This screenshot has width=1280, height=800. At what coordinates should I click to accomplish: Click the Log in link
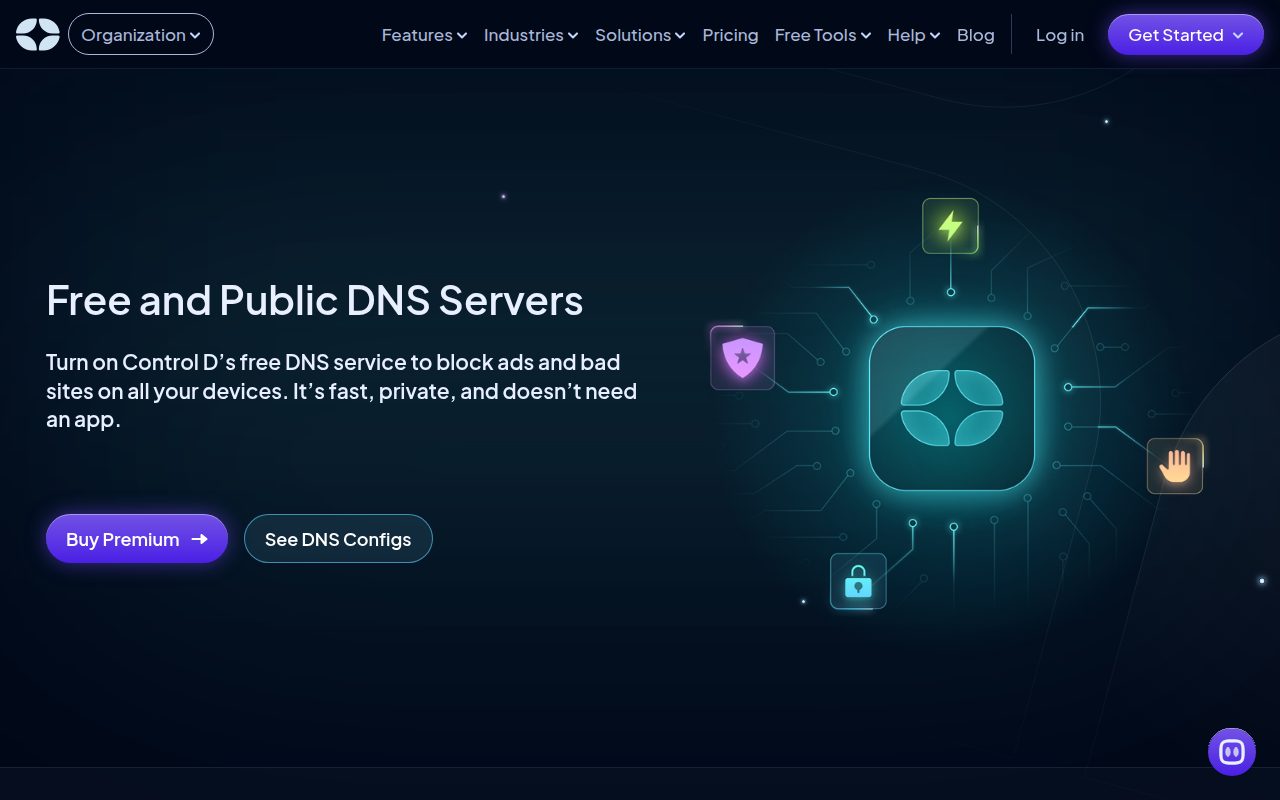[1060, 35]
